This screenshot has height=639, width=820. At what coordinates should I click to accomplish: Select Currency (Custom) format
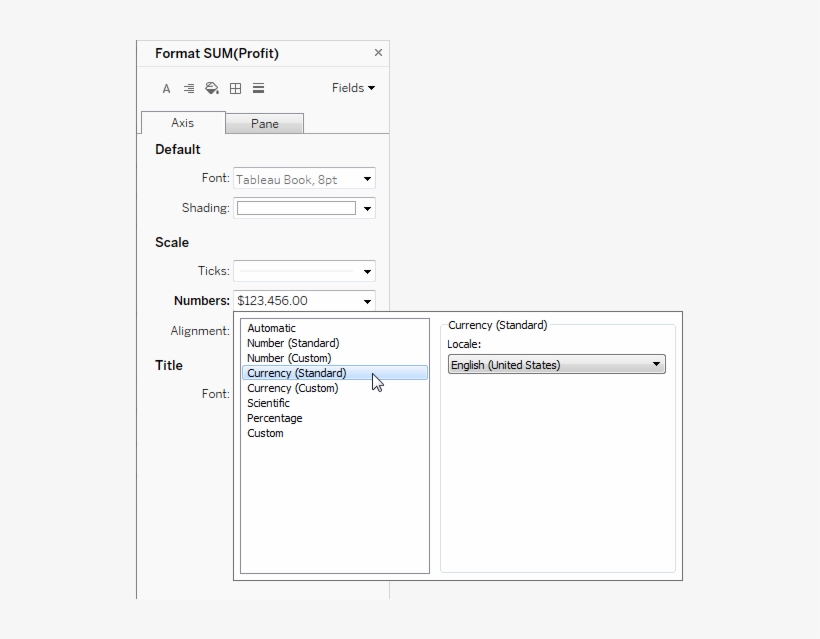(x=335, y=388)
